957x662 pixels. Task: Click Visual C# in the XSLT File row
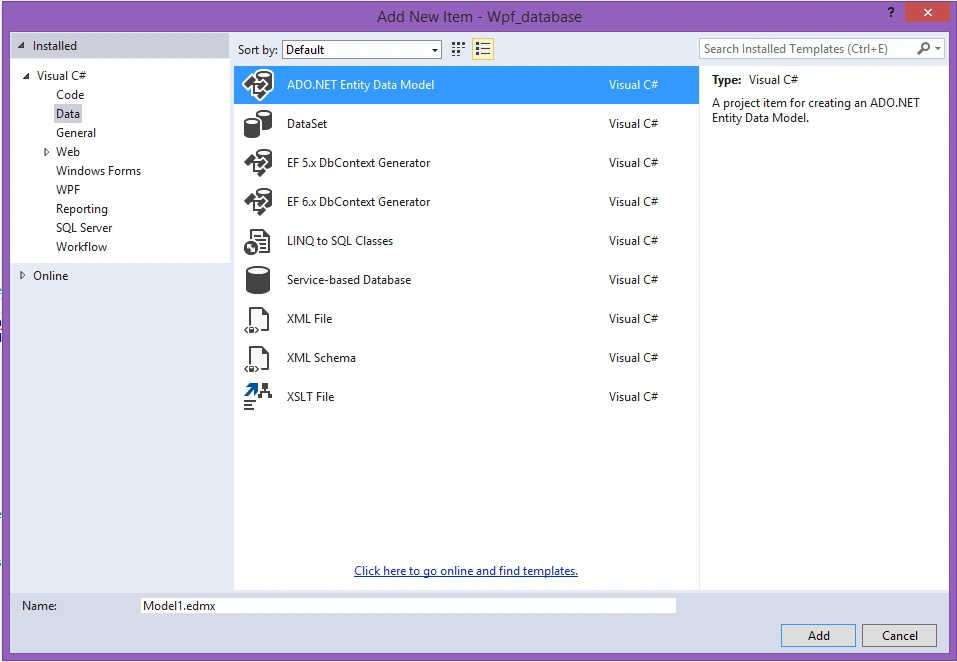click(x=634, y=397)
